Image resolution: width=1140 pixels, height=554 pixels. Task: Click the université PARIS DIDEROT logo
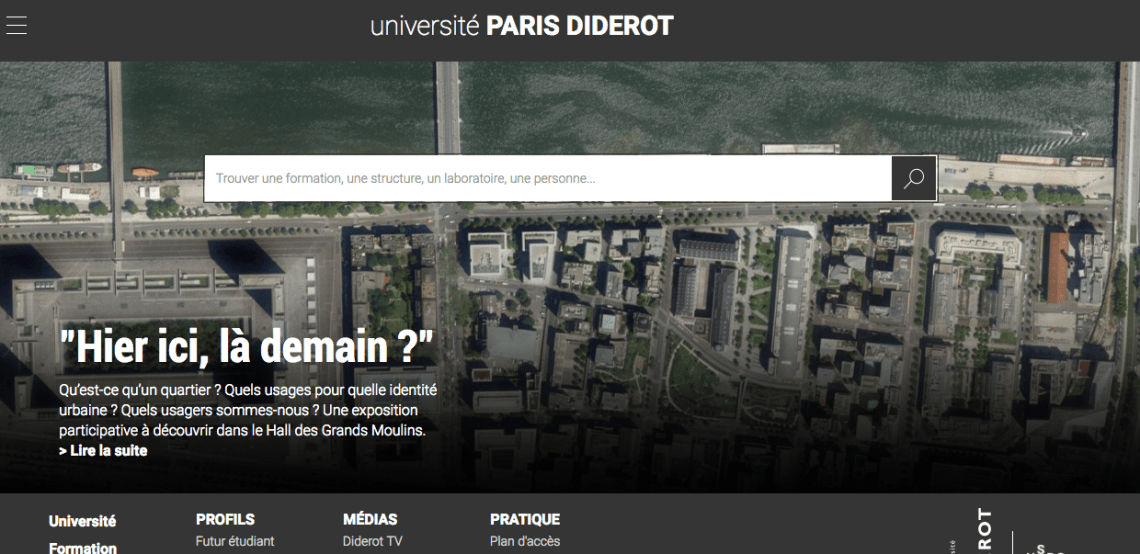(522, 26)
